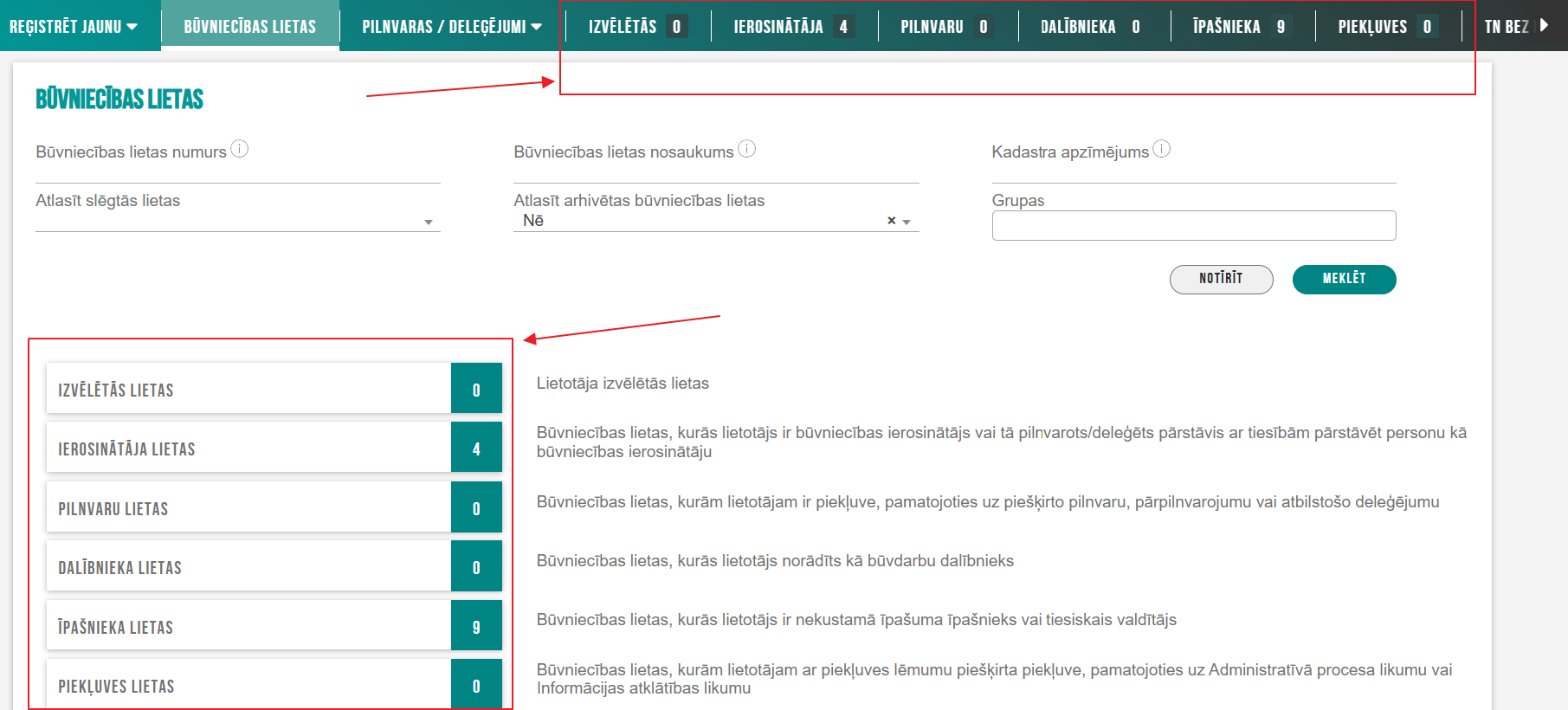Image resolution: width=1568 pixels, height=710 pixels.
Task: Open the Dalībnieka lietas list
Action: point(274,565)
